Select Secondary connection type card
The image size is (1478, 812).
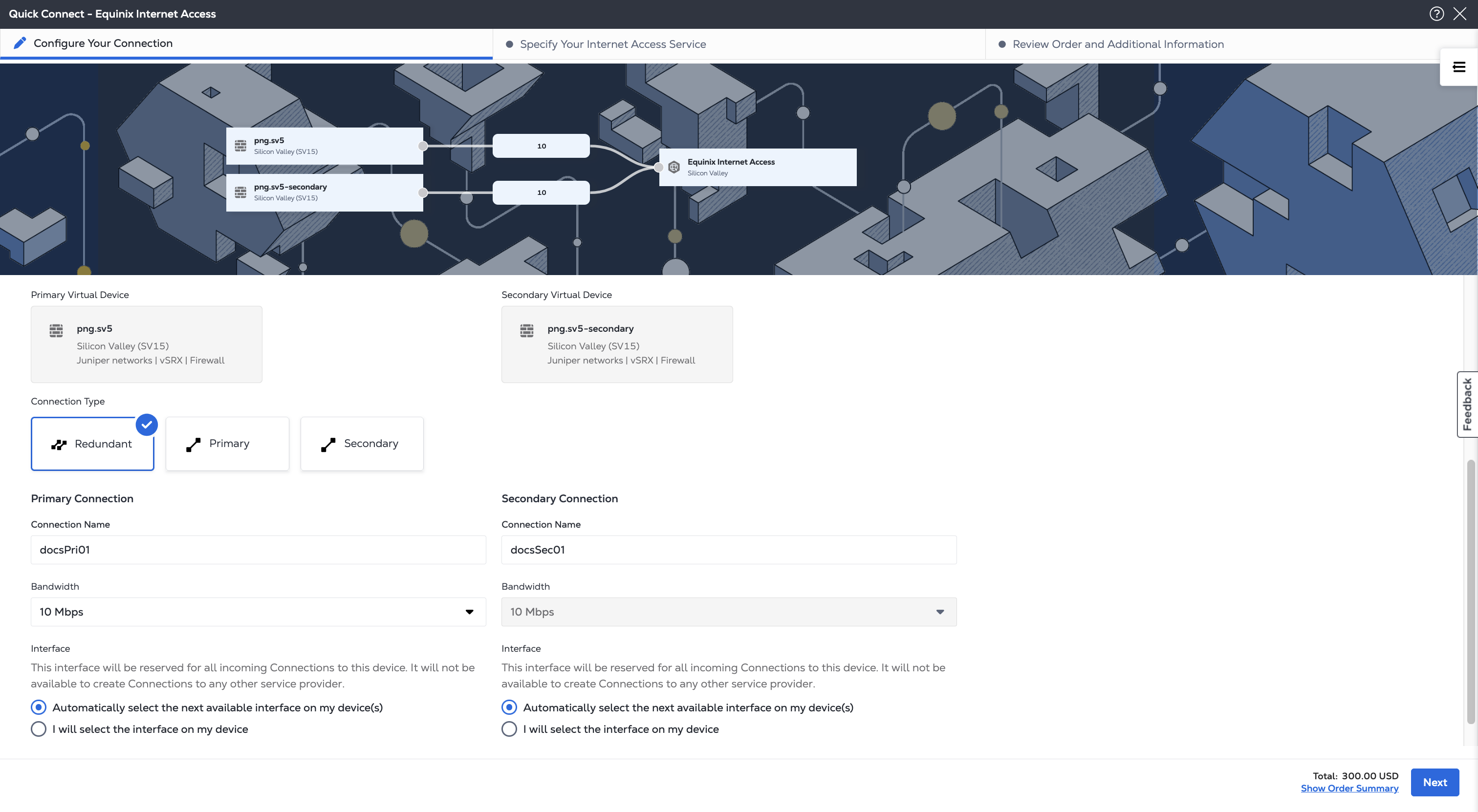362,444
